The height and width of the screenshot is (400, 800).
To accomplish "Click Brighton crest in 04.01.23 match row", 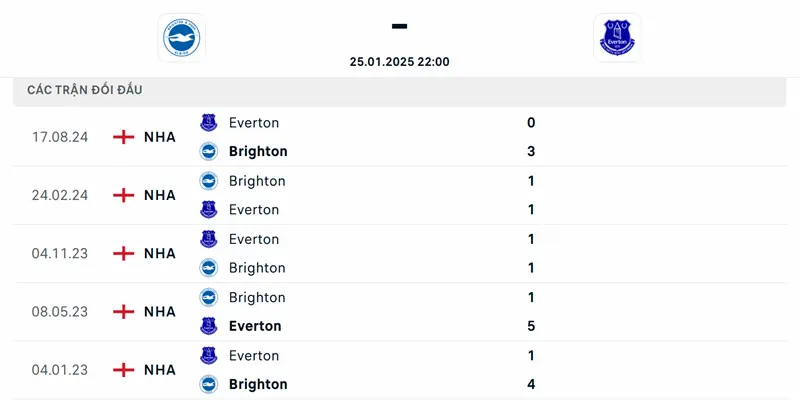I will pos(208,384).
